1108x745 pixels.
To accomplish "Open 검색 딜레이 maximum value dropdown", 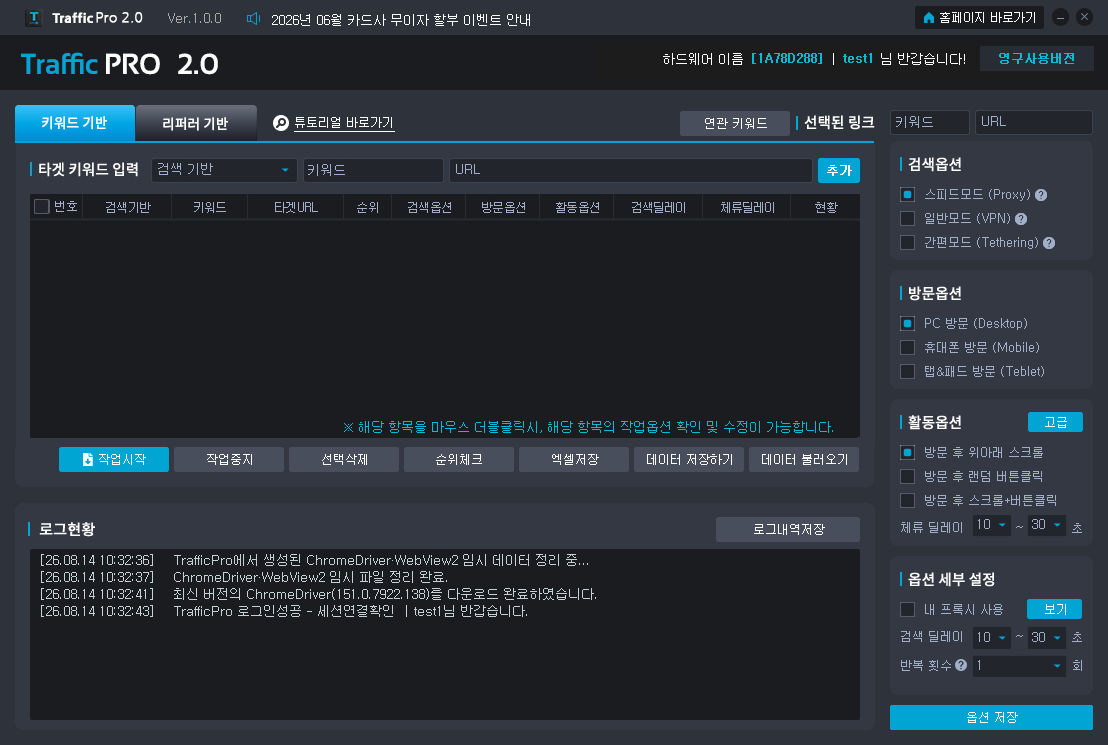I will tap(1047, 638).
